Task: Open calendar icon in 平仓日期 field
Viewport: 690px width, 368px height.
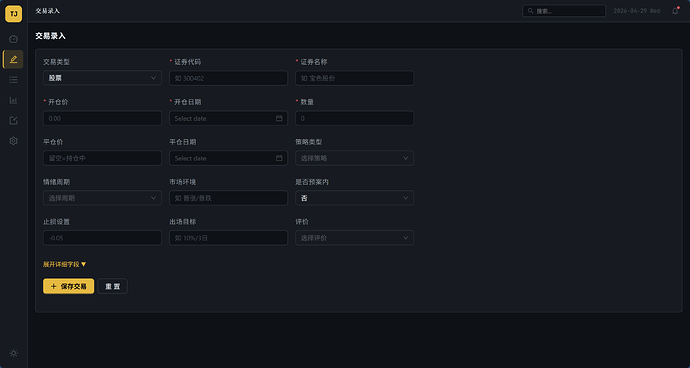Action: point(279,158)
